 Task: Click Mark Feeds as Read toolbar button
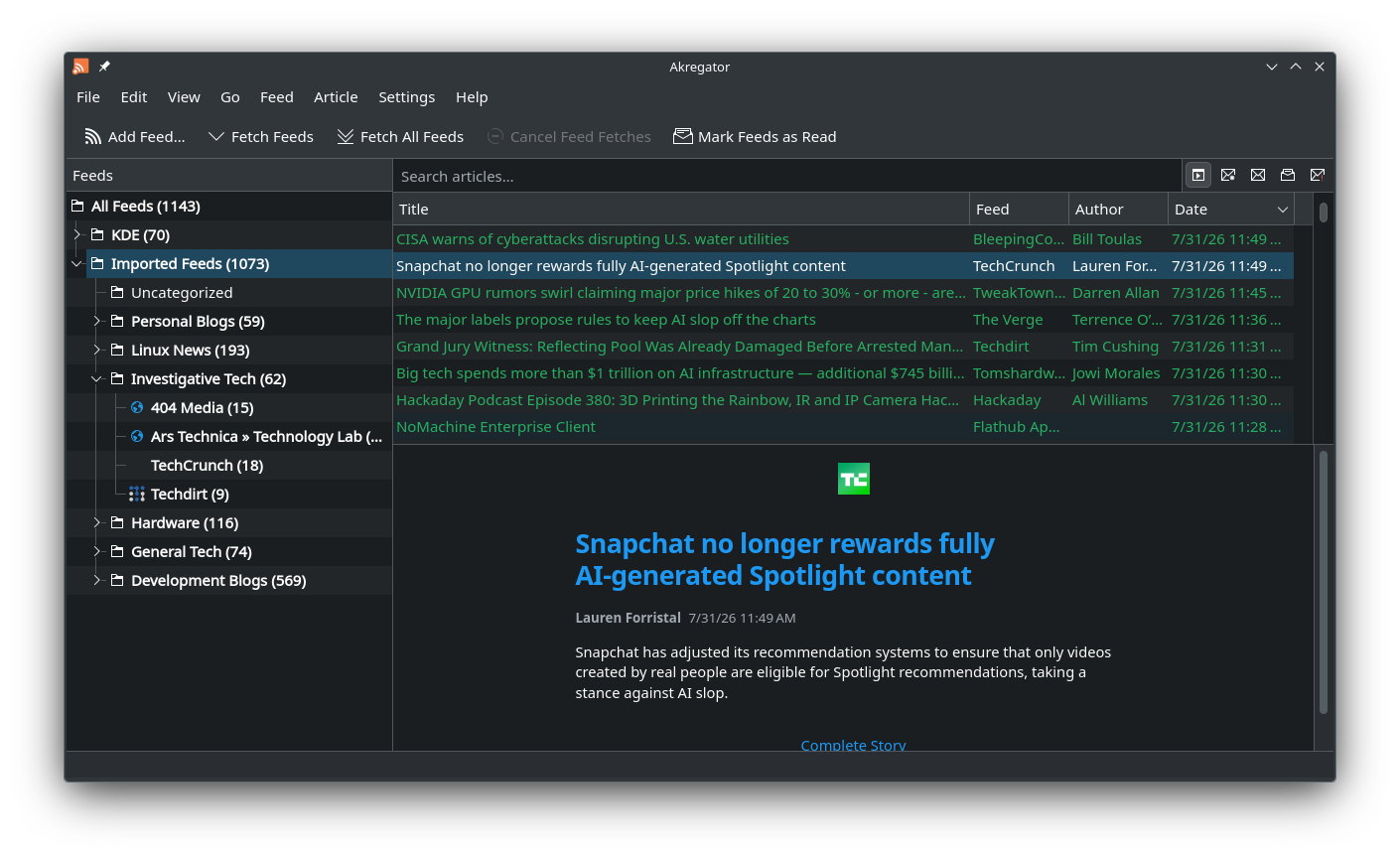(755, 137)
